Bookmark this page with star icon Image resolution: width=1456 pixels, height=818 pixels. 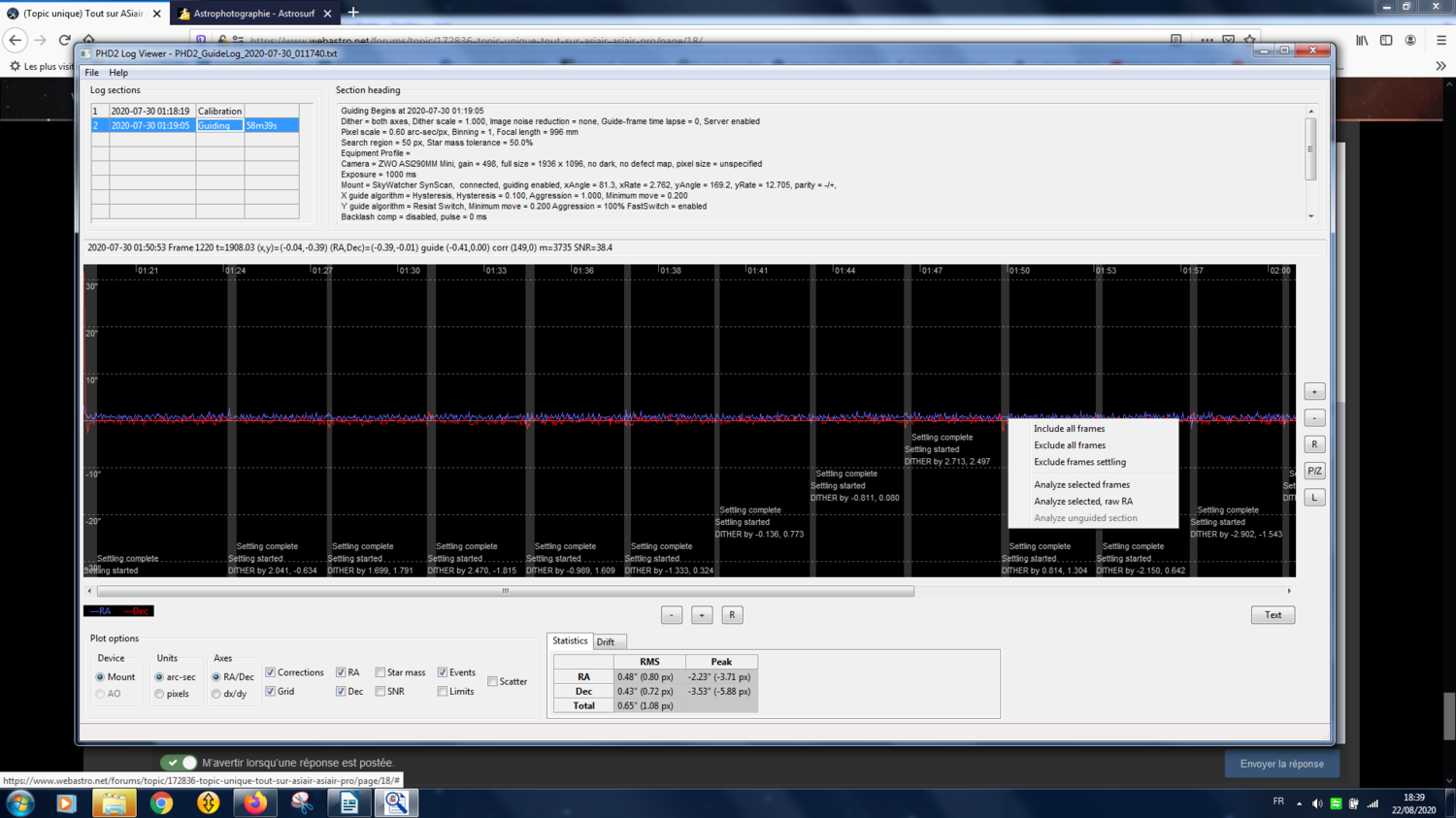(x=1250, y=41)
